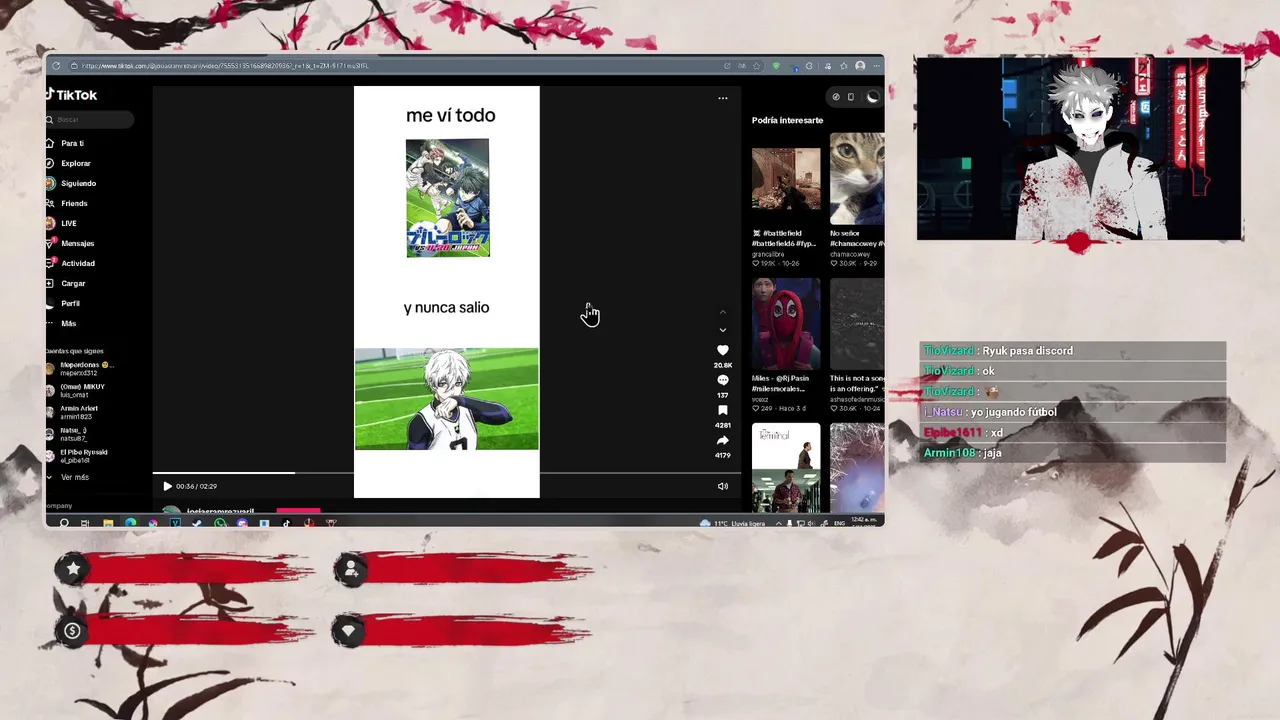Open the Miles Morales suggested video

point(786,324)
